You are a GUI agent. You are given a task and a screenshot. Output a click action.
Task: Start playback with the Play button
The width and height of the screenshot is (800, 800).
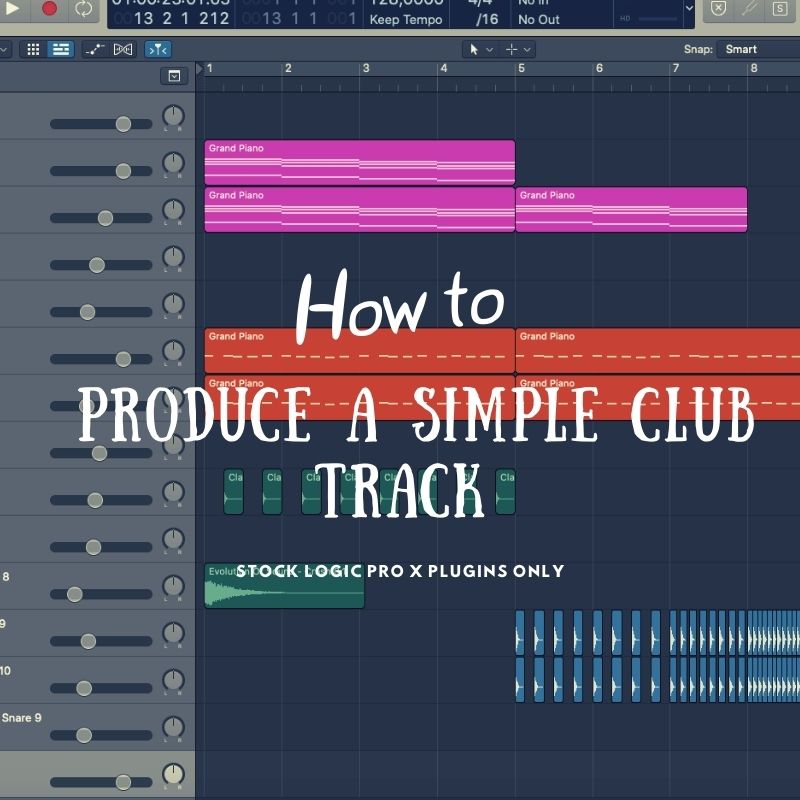point(11,9)
